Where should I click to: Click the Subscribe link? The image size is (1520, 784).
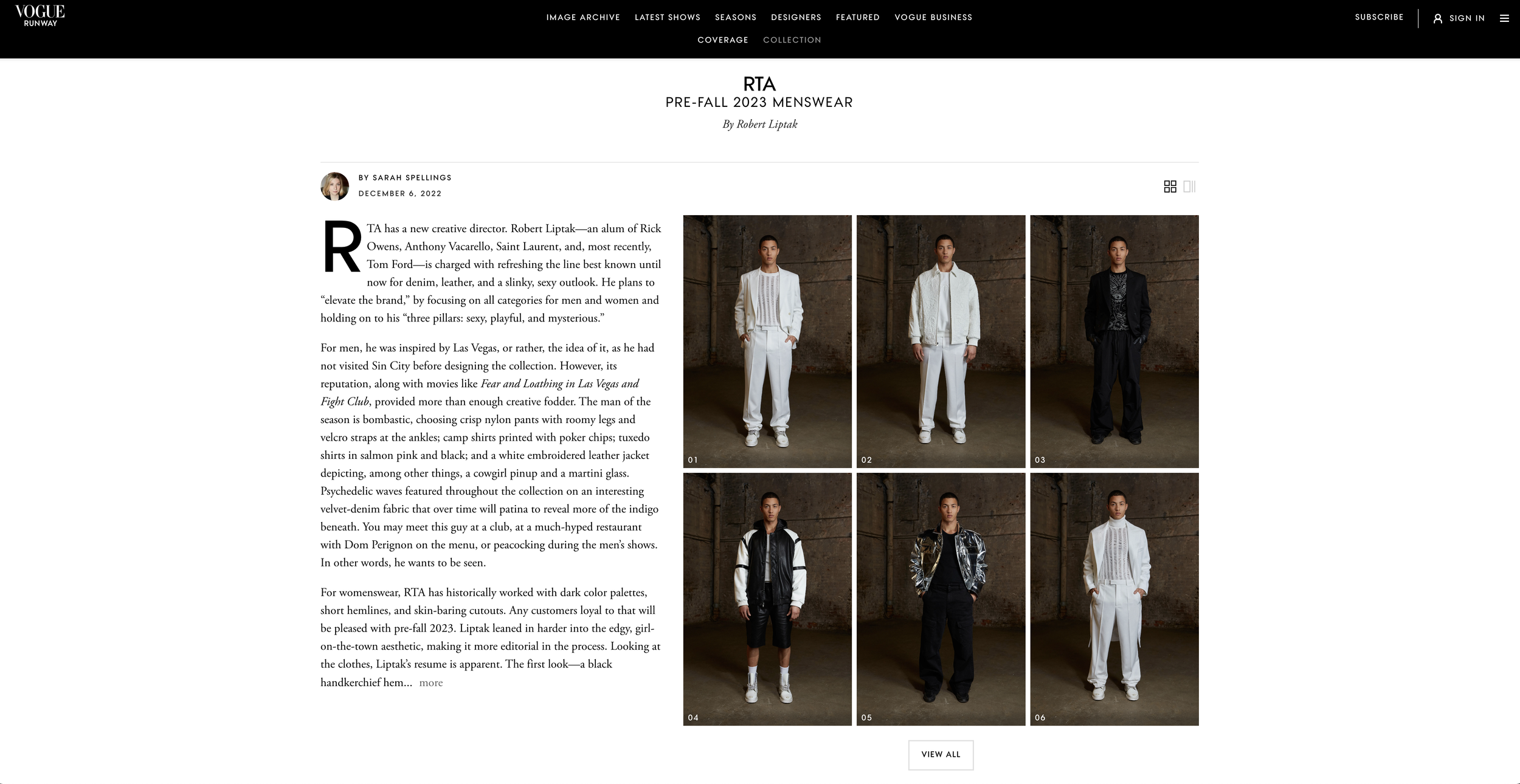(1379, 17)
